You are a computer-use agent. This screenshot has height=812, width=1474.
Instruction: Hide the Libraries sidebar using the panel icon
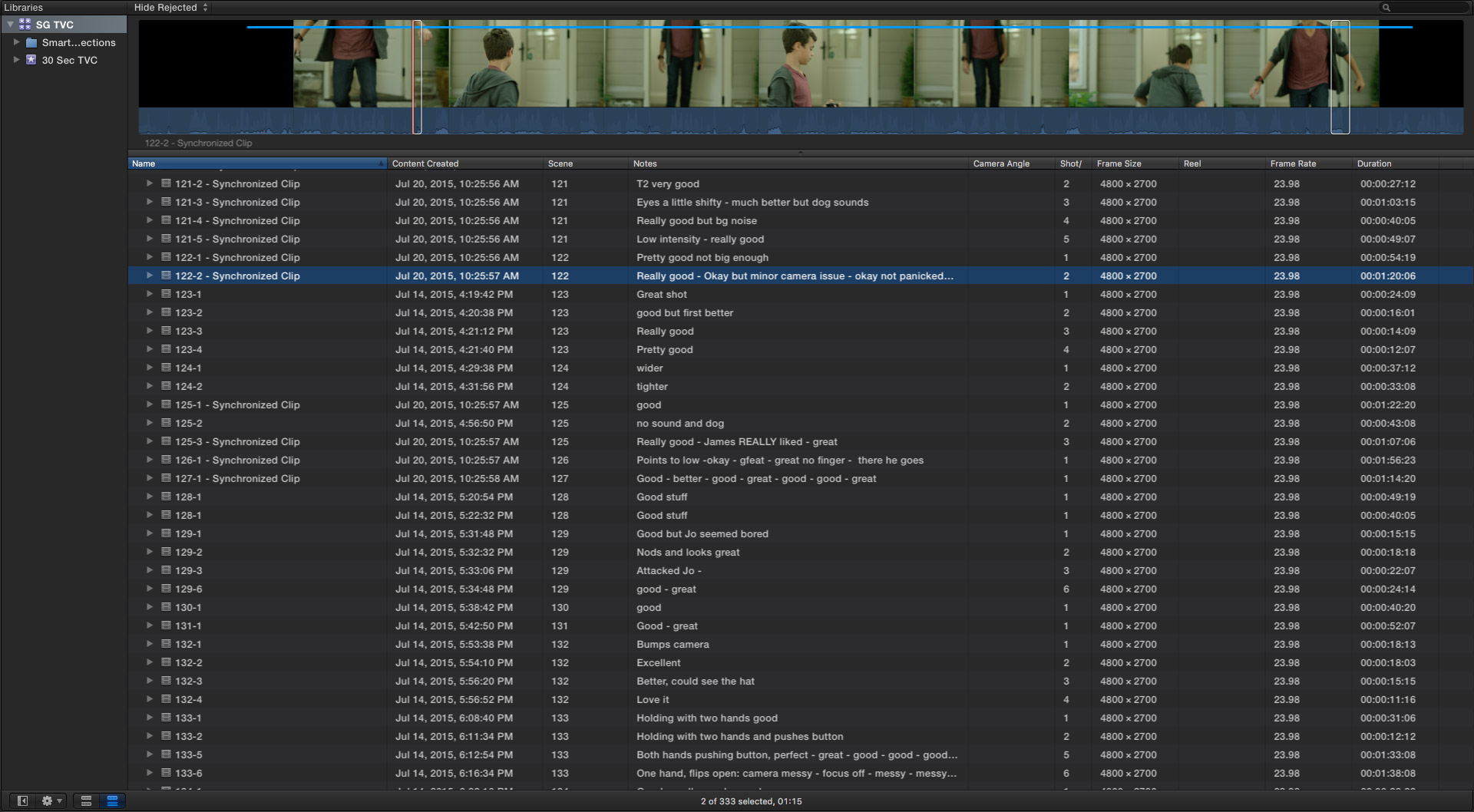23,800
